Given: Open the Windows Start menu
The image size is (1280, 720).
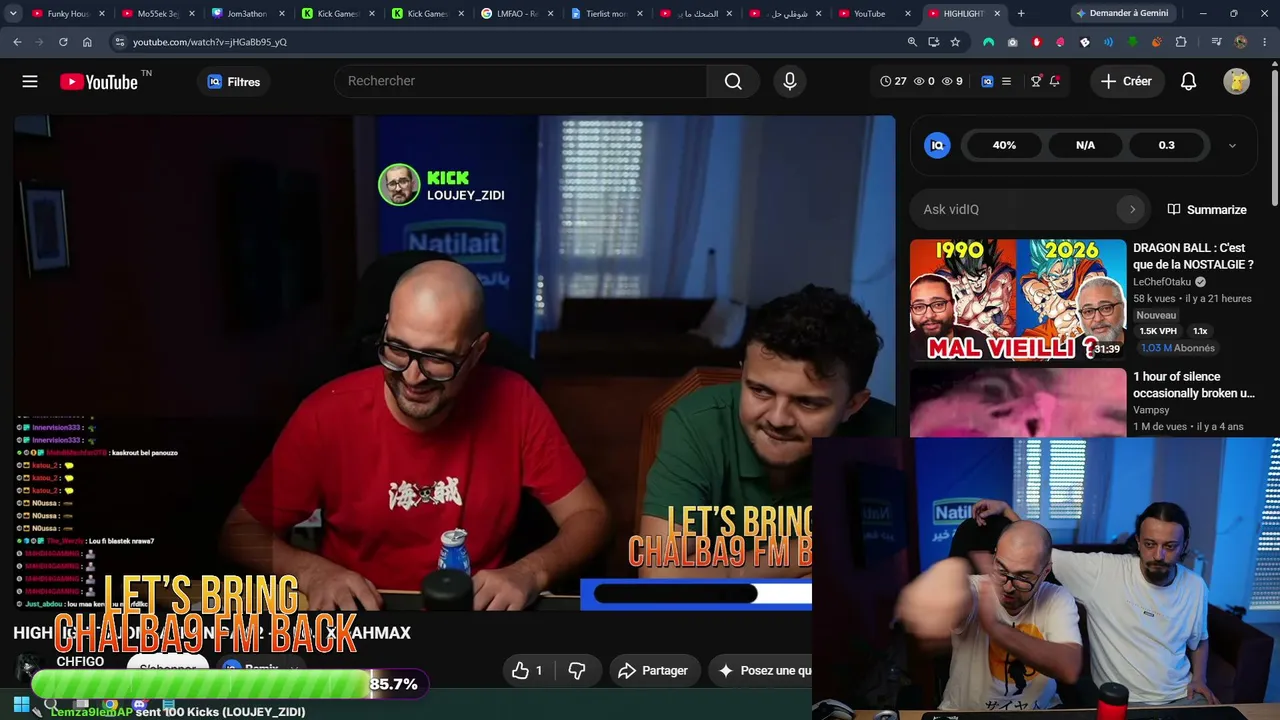Looking at the screenshot, I should point(20,704).
